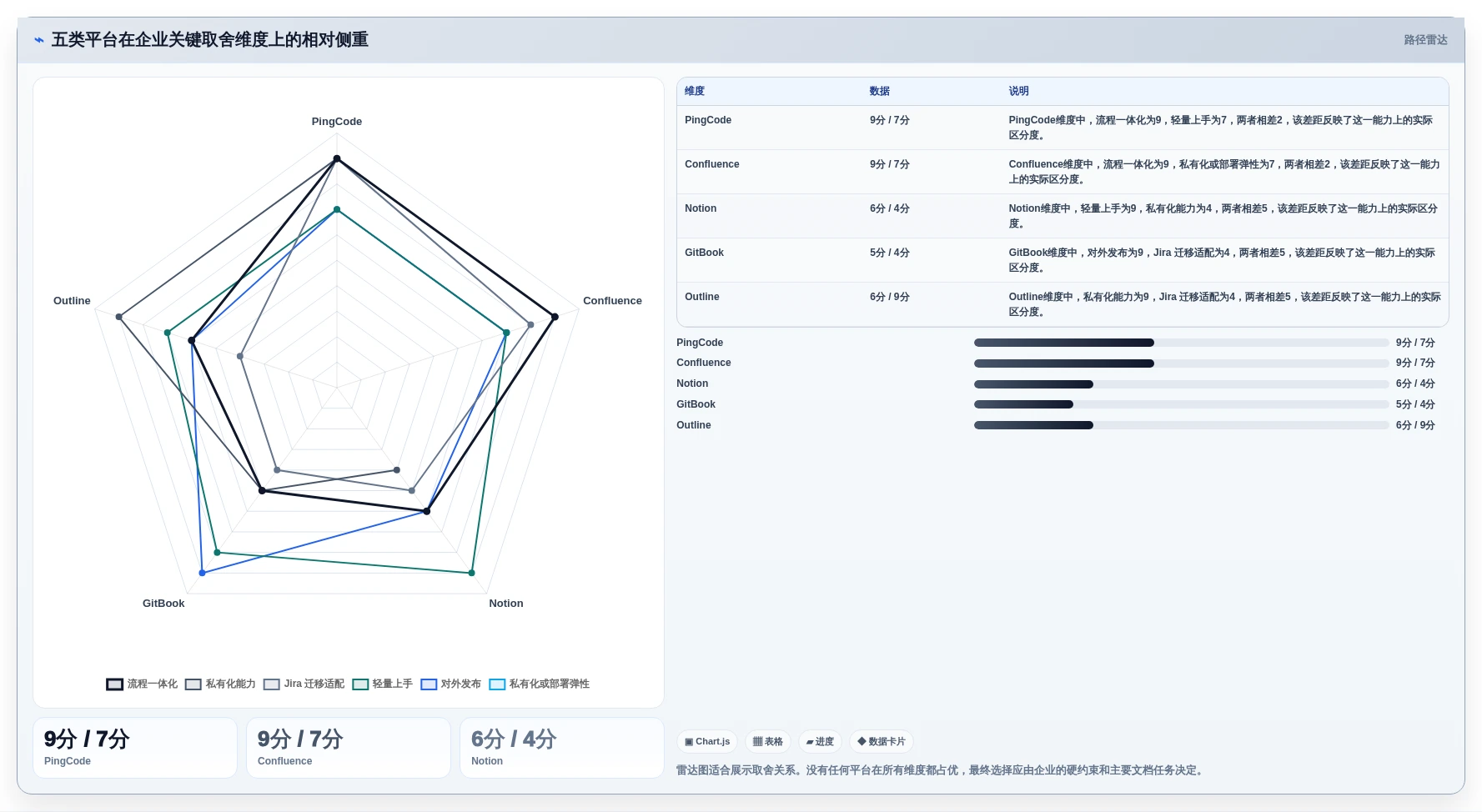The width and height of the screenshot is (1482, 812).
Task: Select the Chart.js chip
Action: click(707, 741)
